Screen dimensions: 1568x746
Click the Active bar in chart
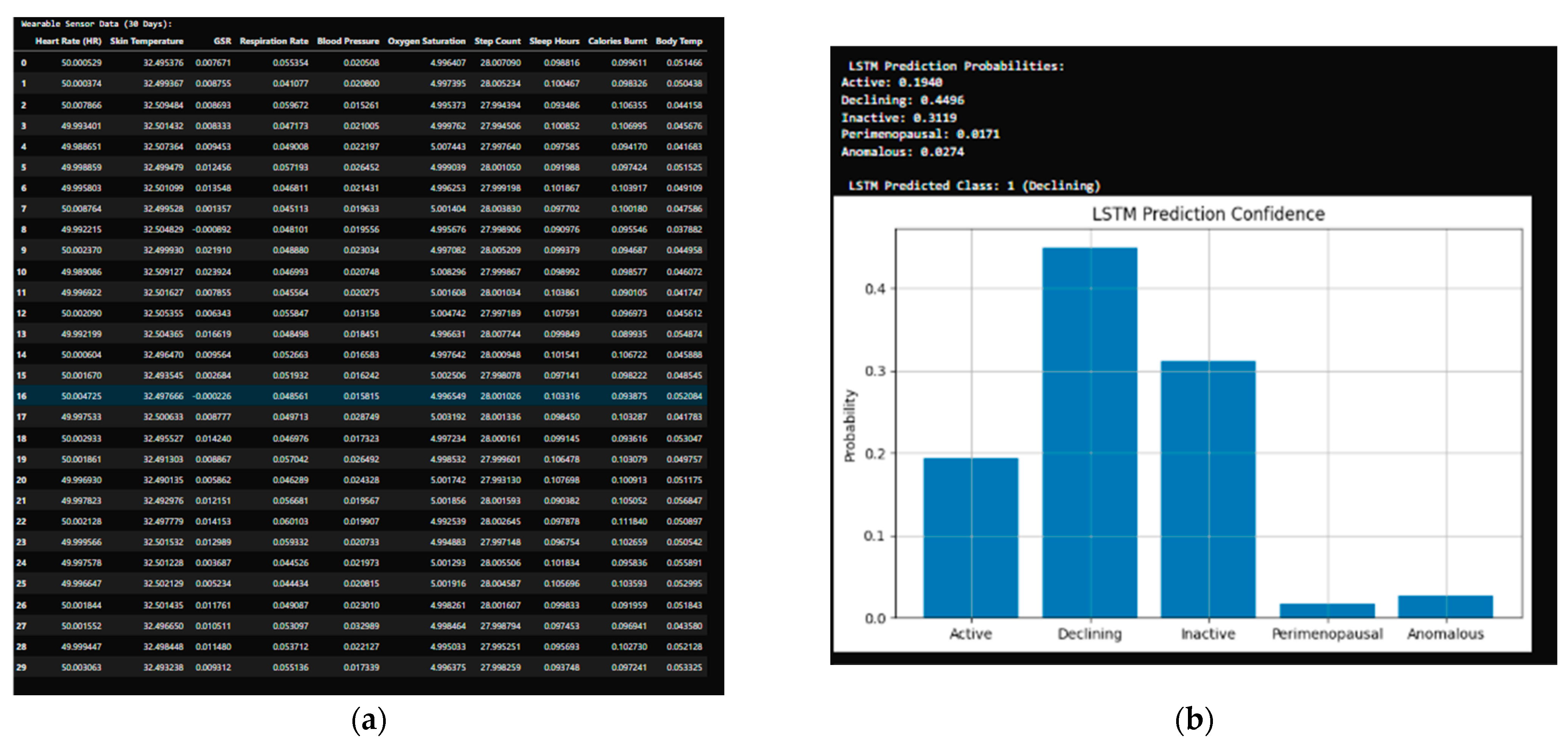[970, 538]
